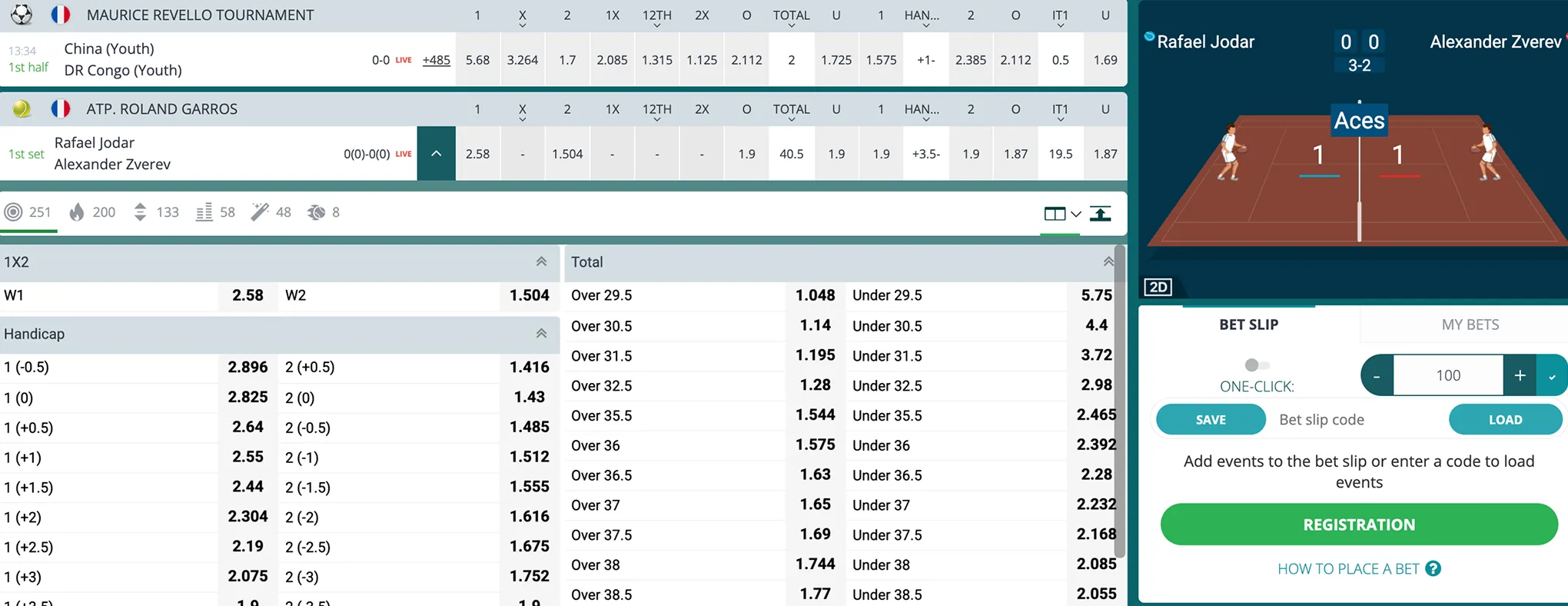Select the list icon filter showing 58

[215, 212]
